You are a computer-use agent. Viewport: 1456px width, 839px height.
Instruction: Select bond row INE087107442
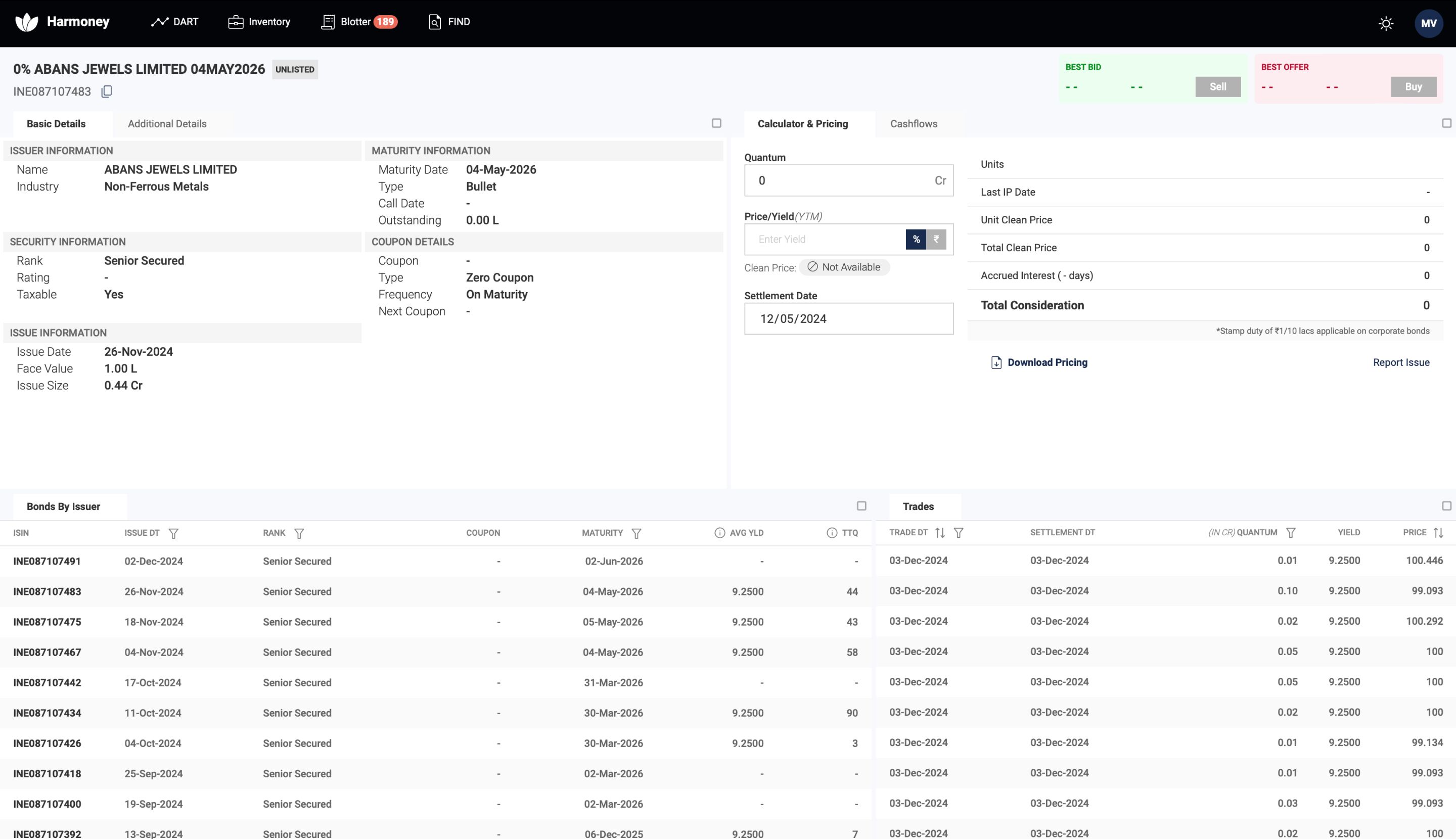[437, 682]
